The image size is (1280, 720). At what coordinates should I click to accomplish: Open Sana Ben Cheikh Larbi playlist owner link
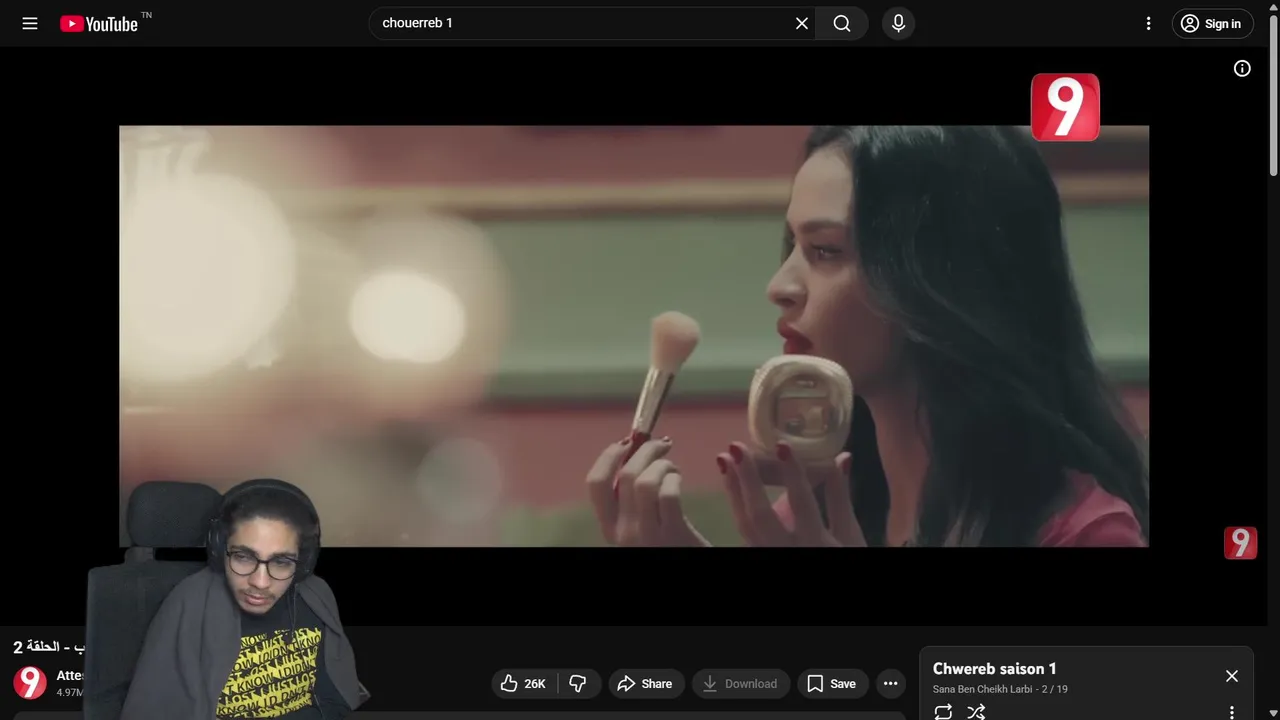(x=982, y=689)
